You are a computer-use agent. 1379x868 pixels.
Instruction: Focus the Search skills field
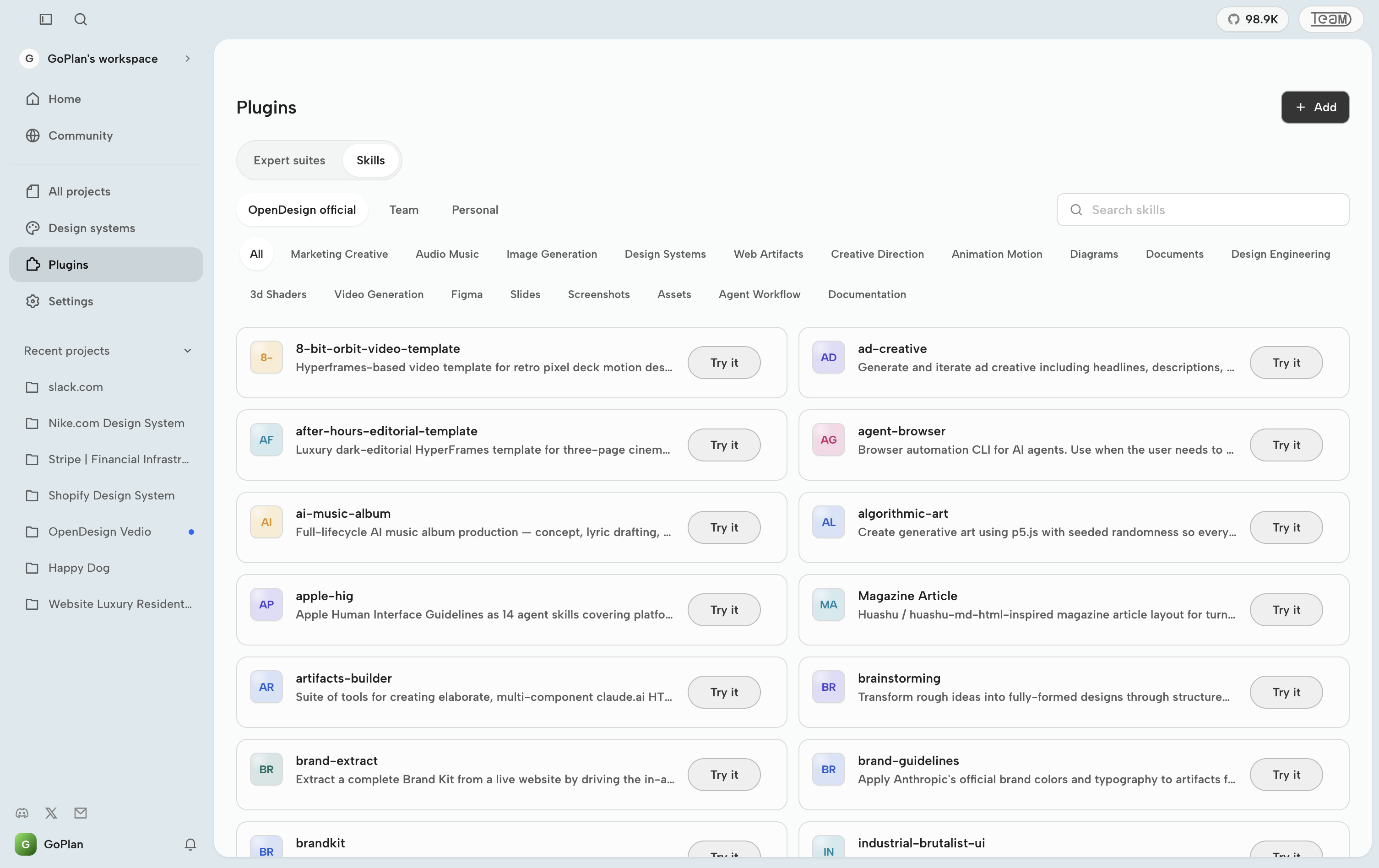[1203, 210]
